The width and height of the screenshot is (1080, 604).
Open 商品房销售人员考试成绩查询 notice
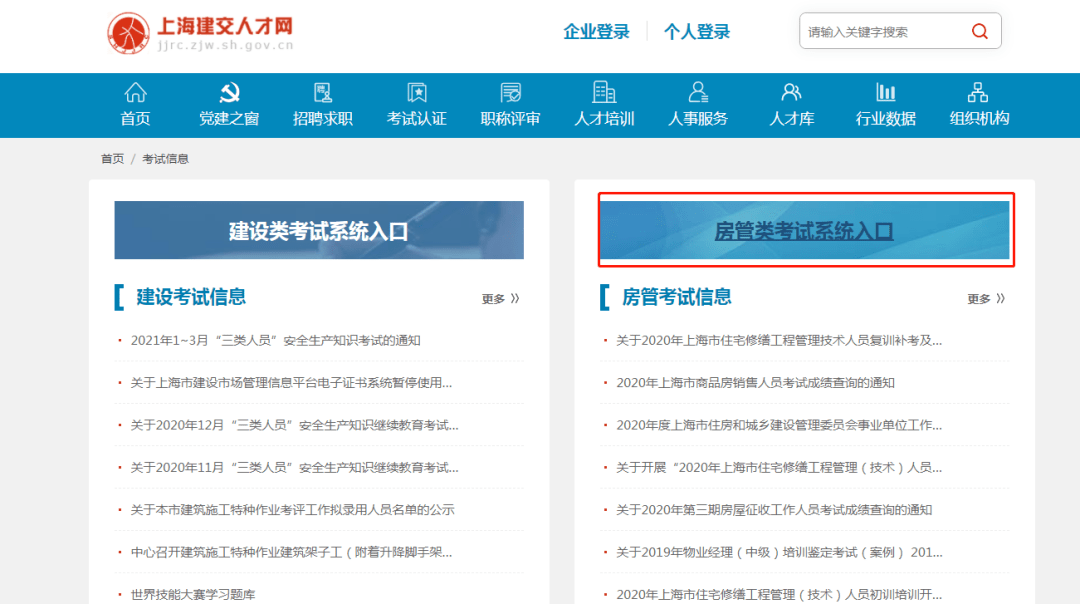pos(756,383)
